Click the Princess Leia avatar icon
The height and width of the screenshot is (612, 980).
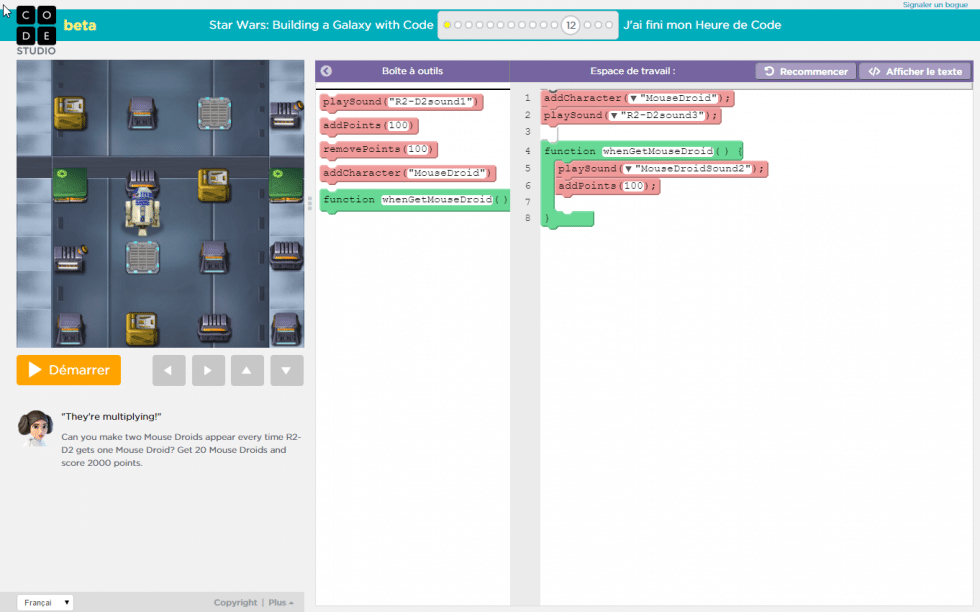coord(35,428)
